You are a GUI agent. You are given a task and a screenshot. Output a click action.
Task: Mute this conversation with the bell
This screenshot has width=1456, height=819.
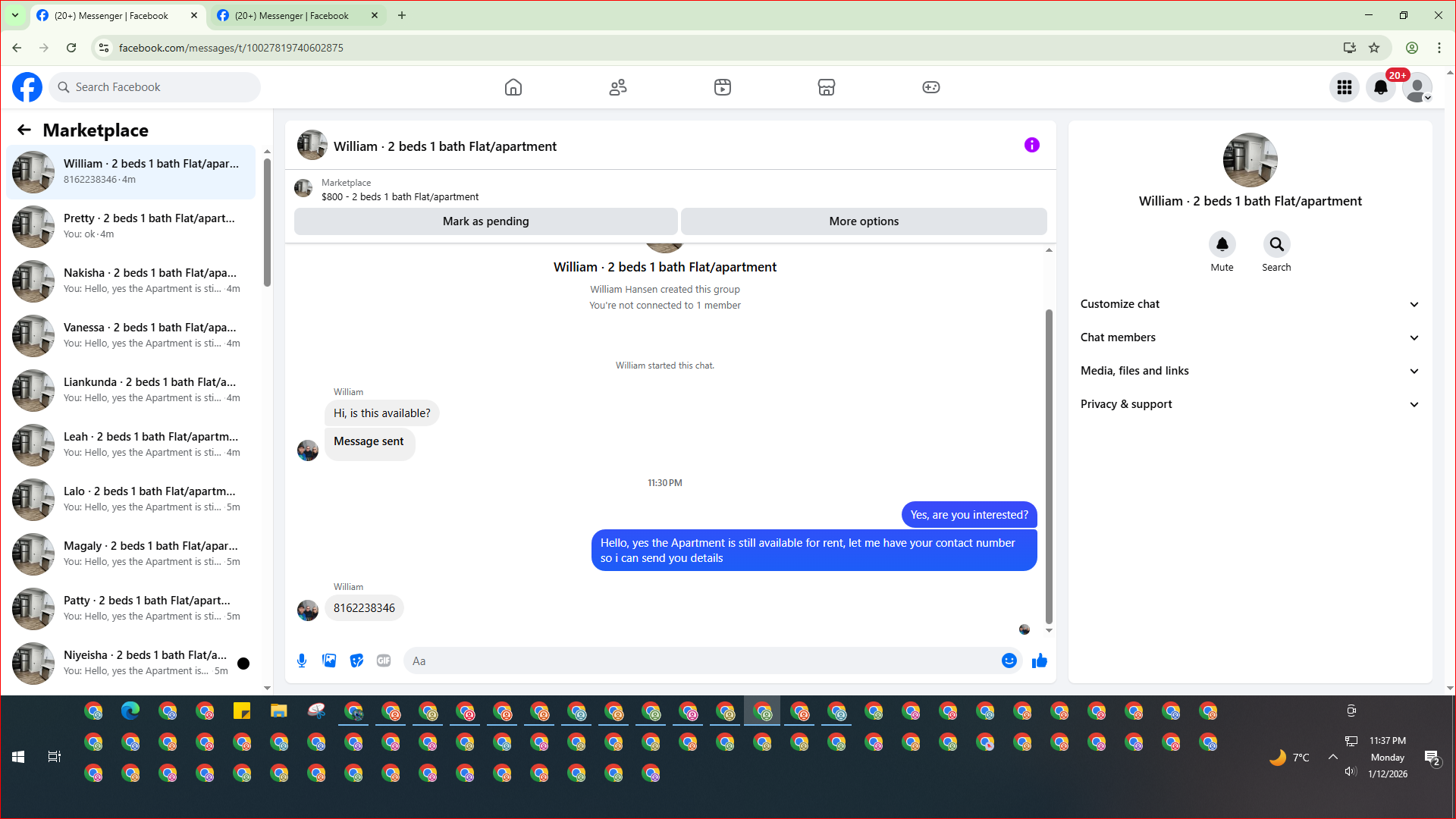(1222, 244)
